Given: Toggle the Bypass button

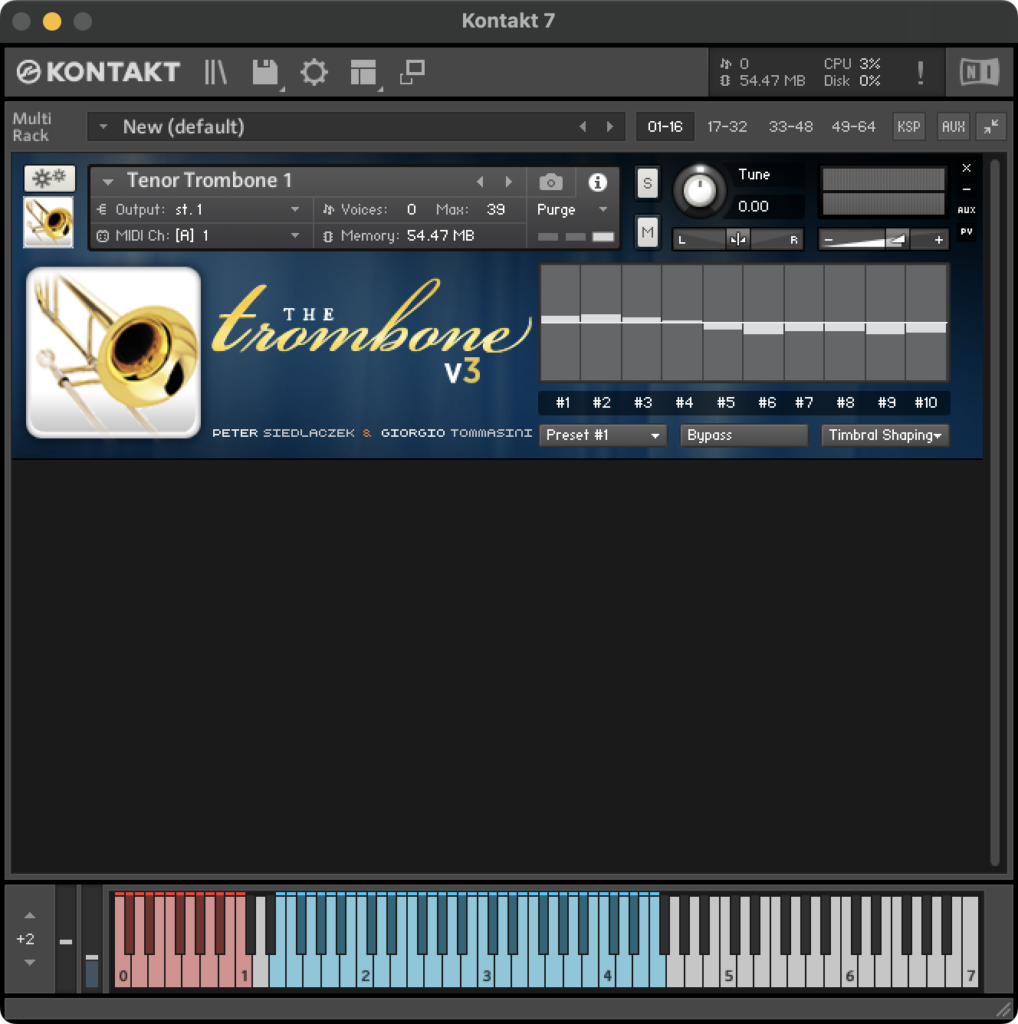Looking at the screenshot, I should coord(744,435).
